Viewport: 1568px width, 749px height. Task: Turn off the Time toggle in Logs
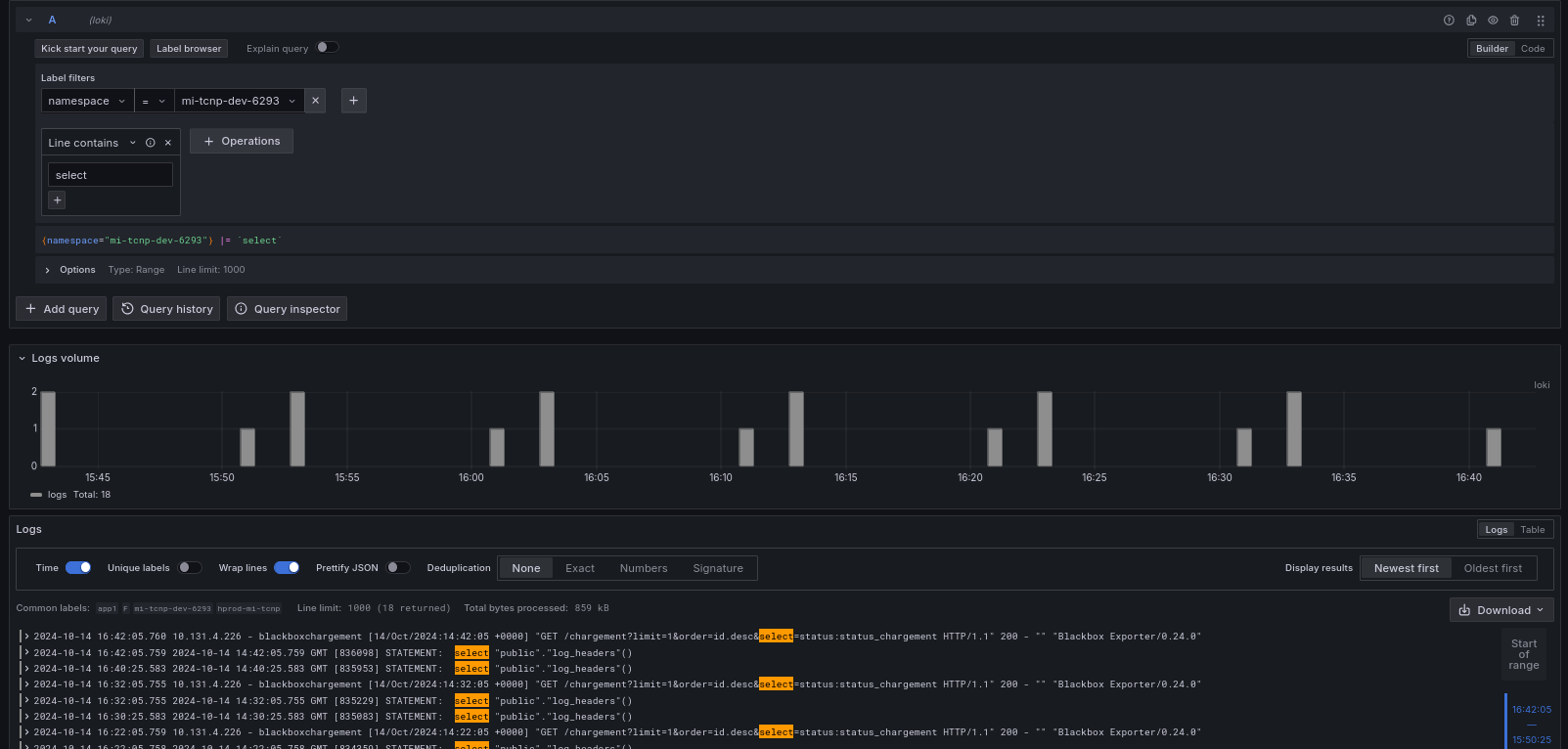[78, 568]
